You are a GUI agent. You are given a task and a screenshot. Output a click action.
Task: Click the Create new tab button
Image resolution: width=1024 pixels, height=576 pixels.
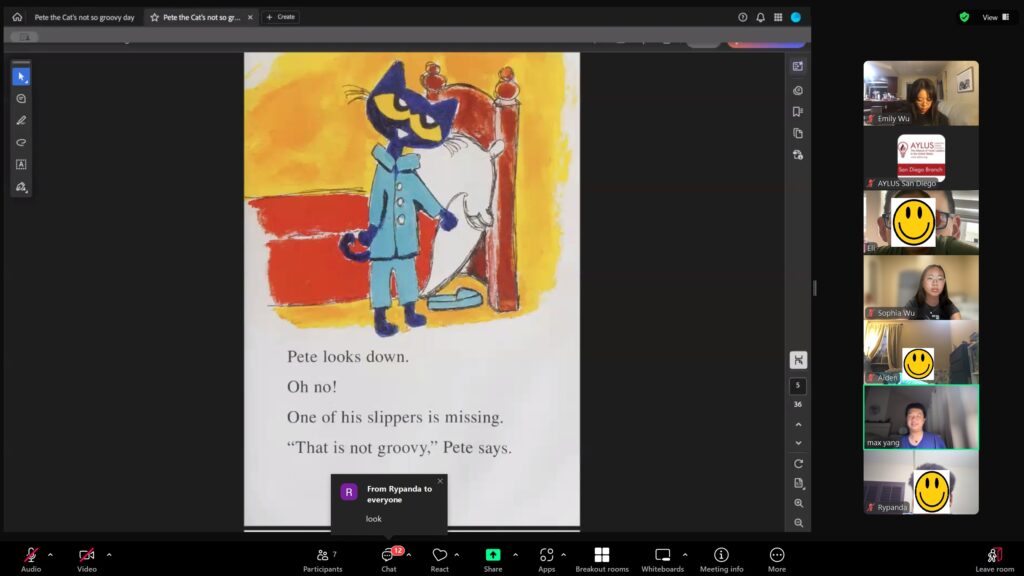point(280,17)
